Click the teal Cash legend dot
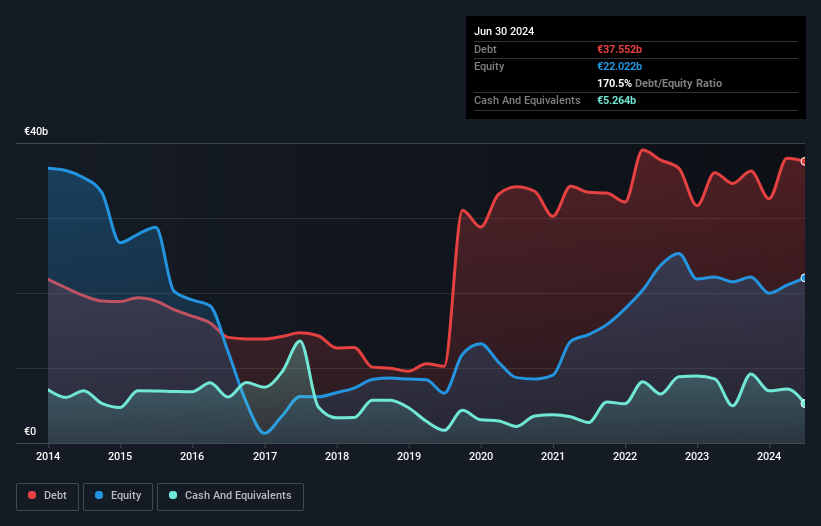This screenshot has width=821, height=526. click(173, 495)
